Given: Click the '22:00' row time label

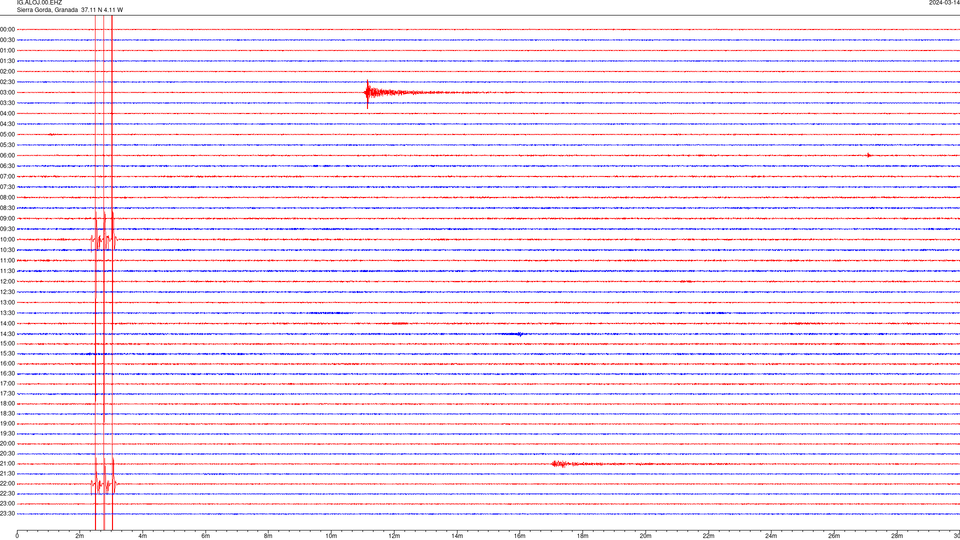Looking at the screenshot, I should pos(7,484).
